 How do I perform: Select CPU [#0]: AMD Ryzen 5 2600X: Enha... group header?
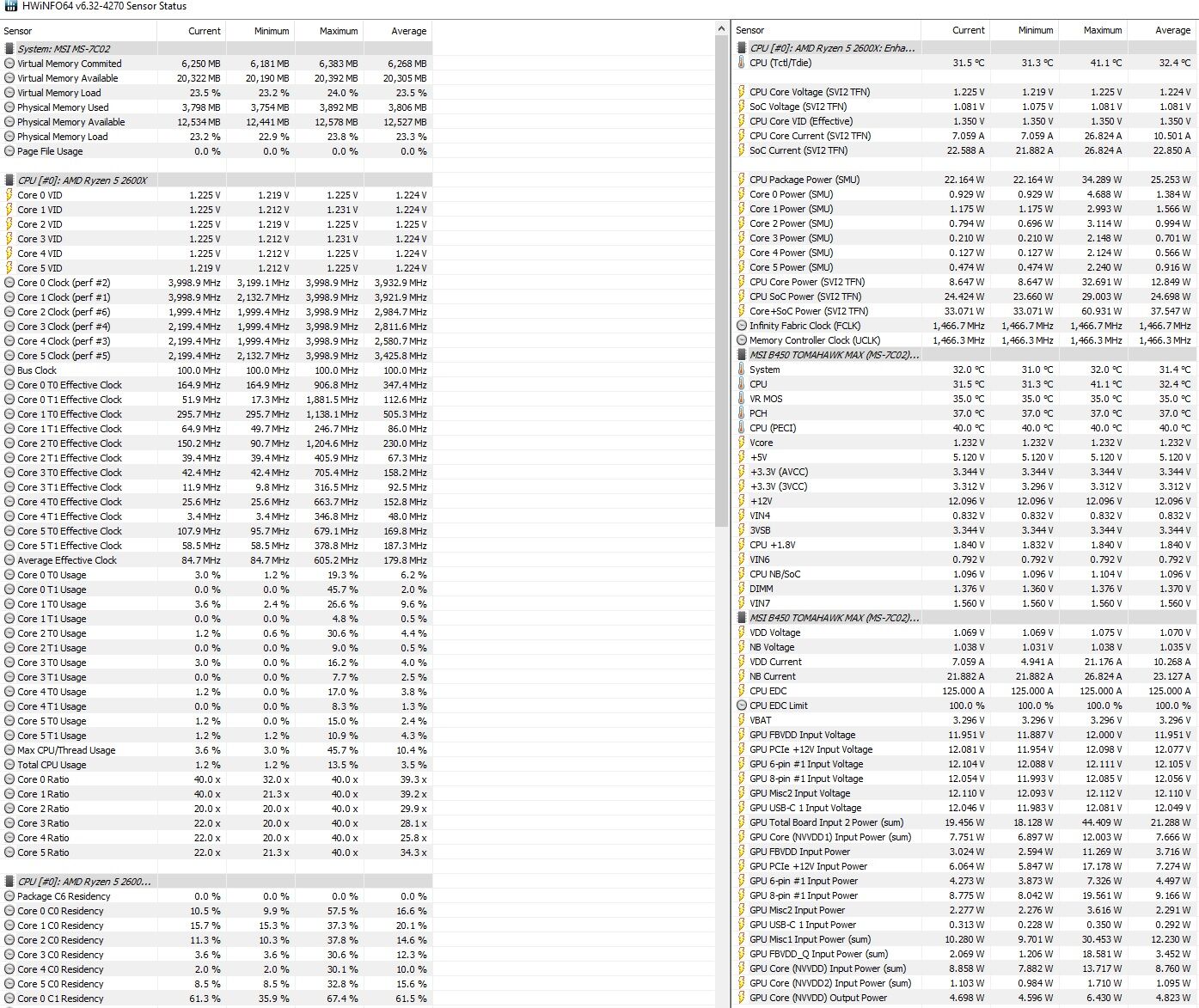tap(964, 48)
